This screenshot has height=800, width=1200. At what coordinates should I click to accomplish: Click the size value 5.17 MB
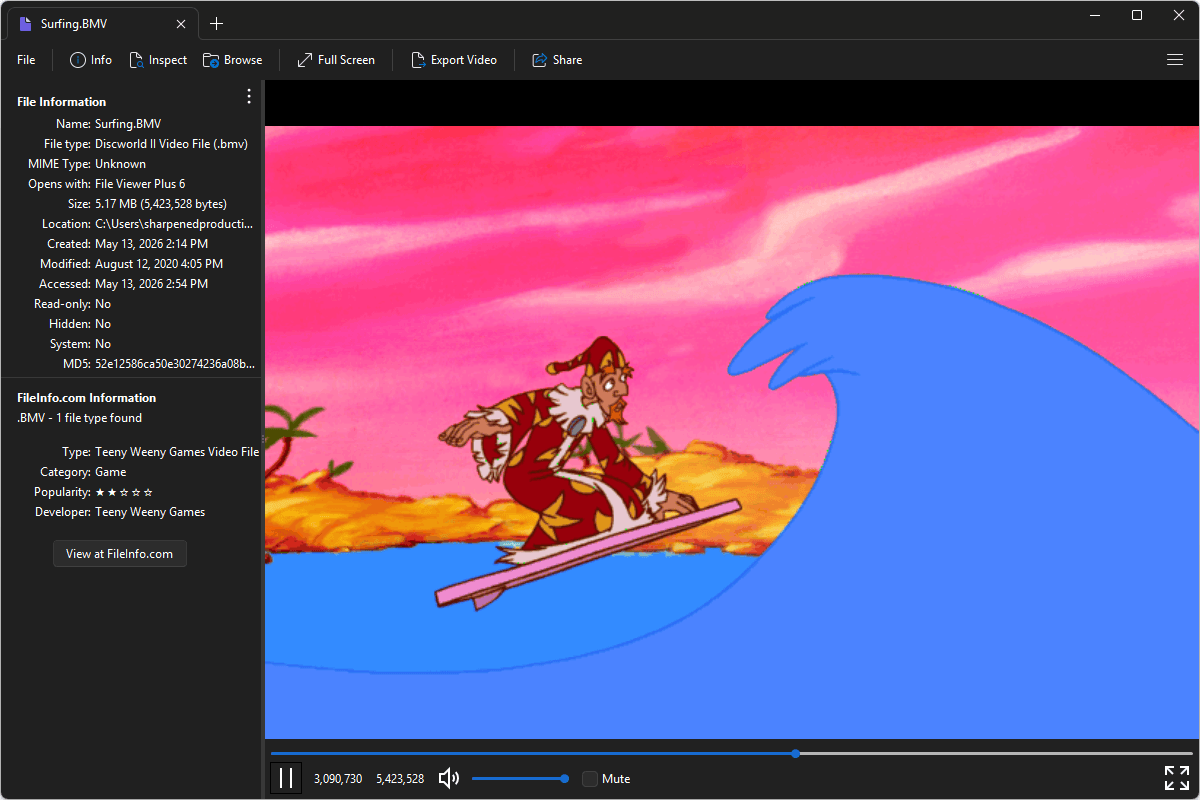pyautogui.click(x=161, y=204)
